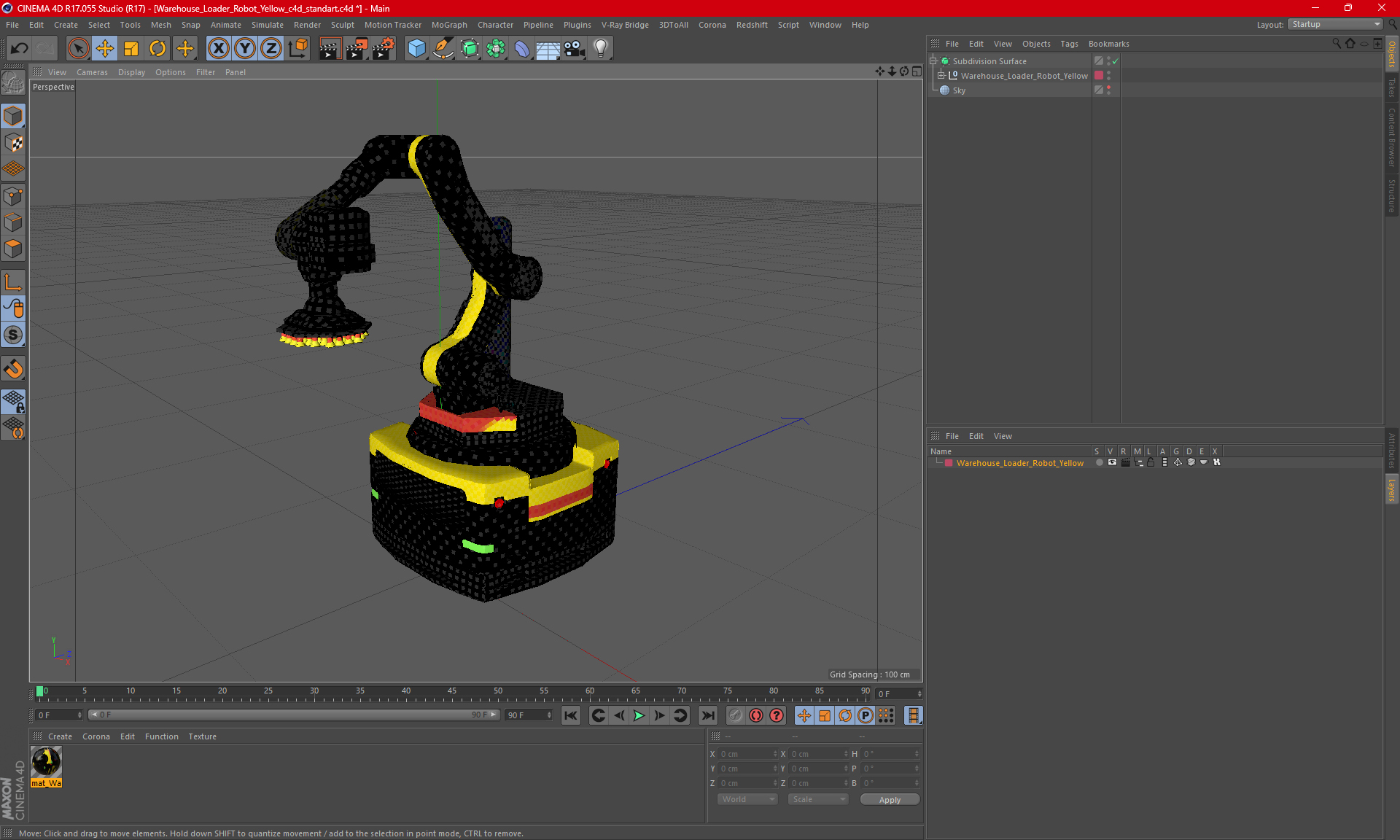Switch to Texture mode in left sidebar
The height and width of the screenshot is (840, 1400).
(x=13, y=143)
